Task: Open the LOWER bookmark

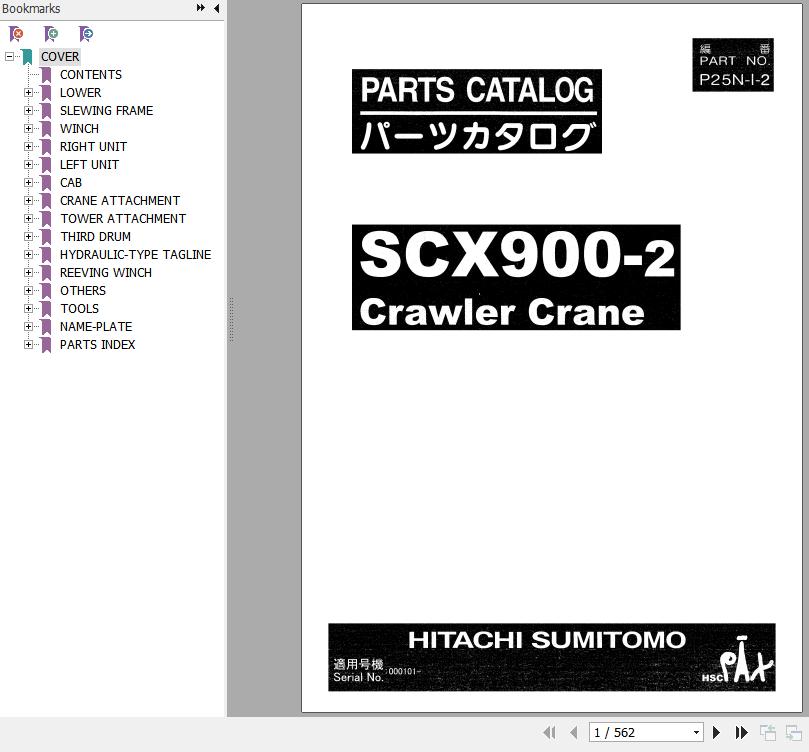Action: click(x=80, y=93)
